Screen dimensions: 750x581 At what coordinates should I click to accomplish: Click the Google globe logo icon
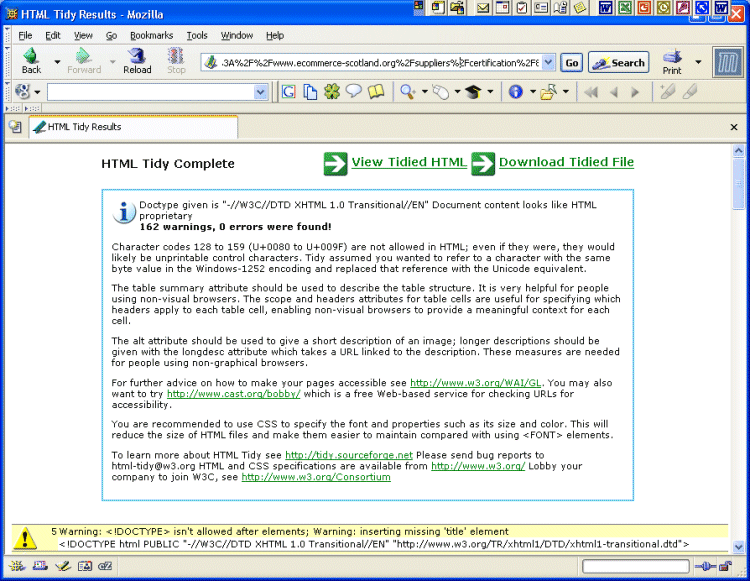pyautogui.click(x=22, y=91)
